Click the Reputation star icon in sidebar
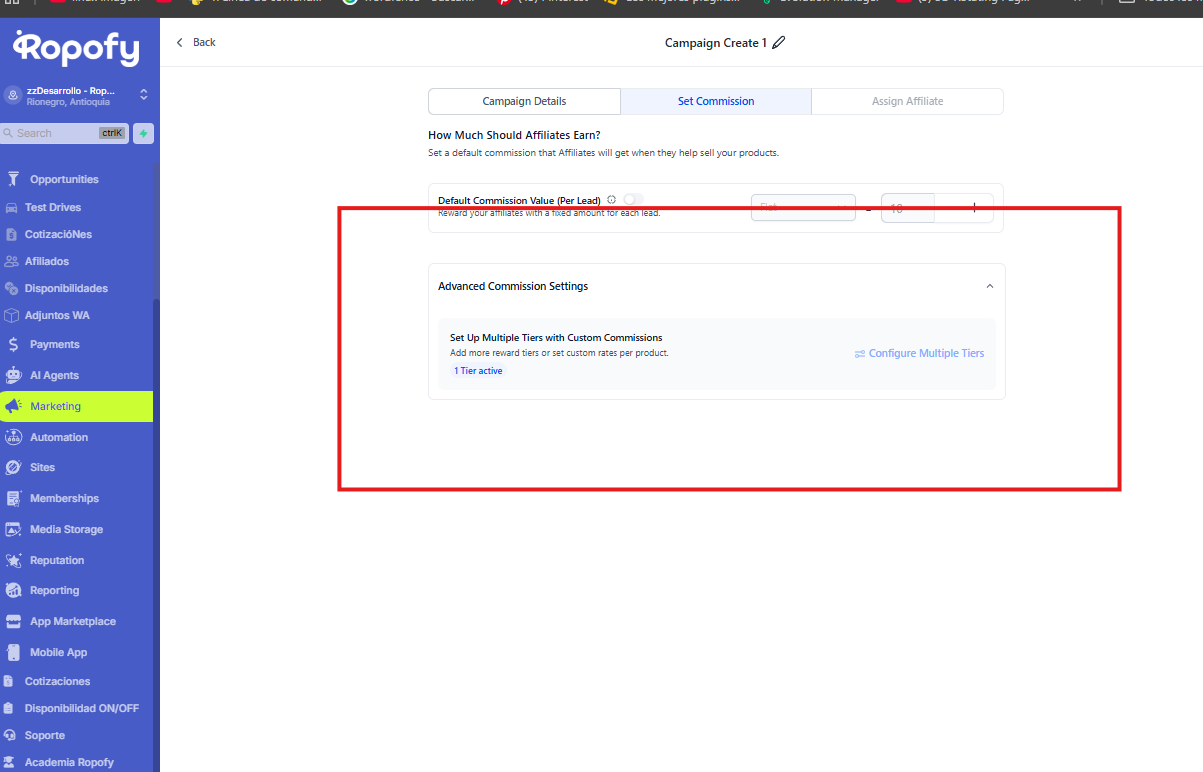This screenshot has width=1203, height=772. point(13,560)
